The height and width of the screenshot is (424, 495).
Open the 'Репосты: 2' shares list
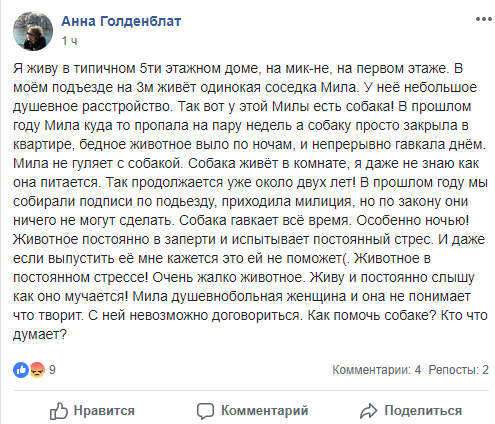click(459, 370)
